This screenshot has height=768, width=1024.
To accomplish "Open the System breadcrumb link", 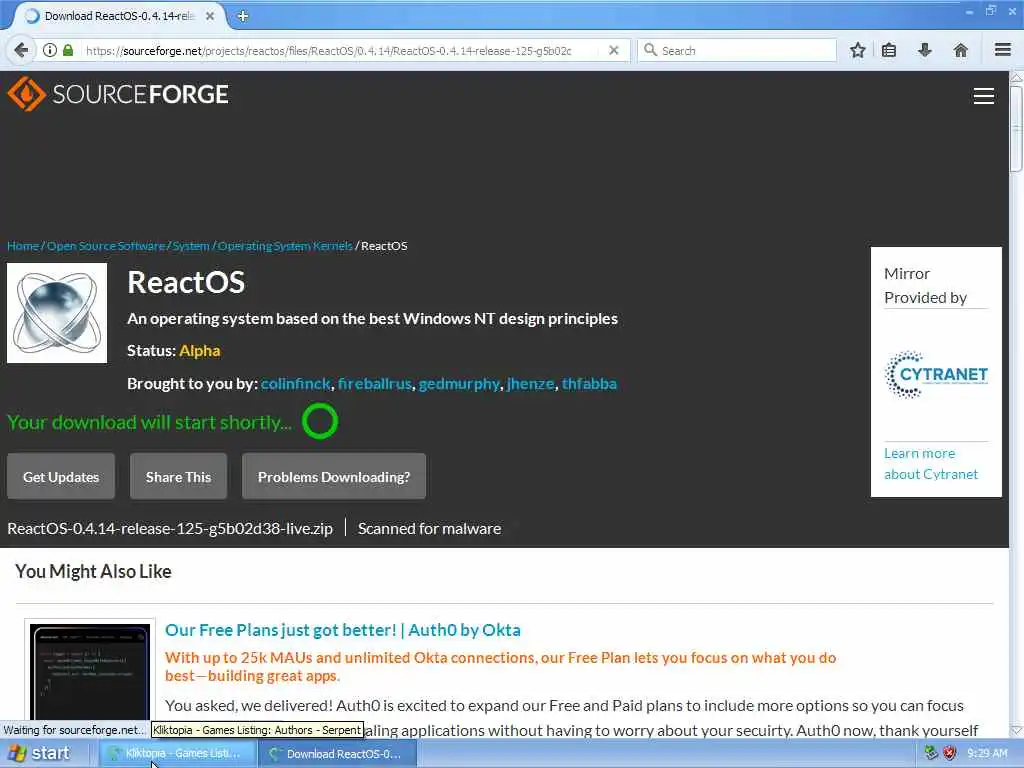I will [x=191, y=246].
